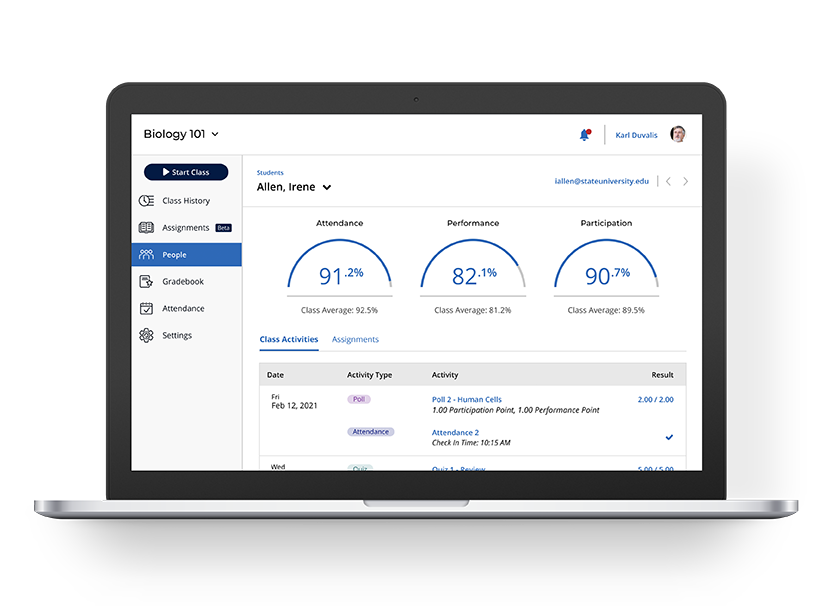Click the Attendance activity type tag
The width and height of the screenshot is (834, 606).
(x=371, y=431)
